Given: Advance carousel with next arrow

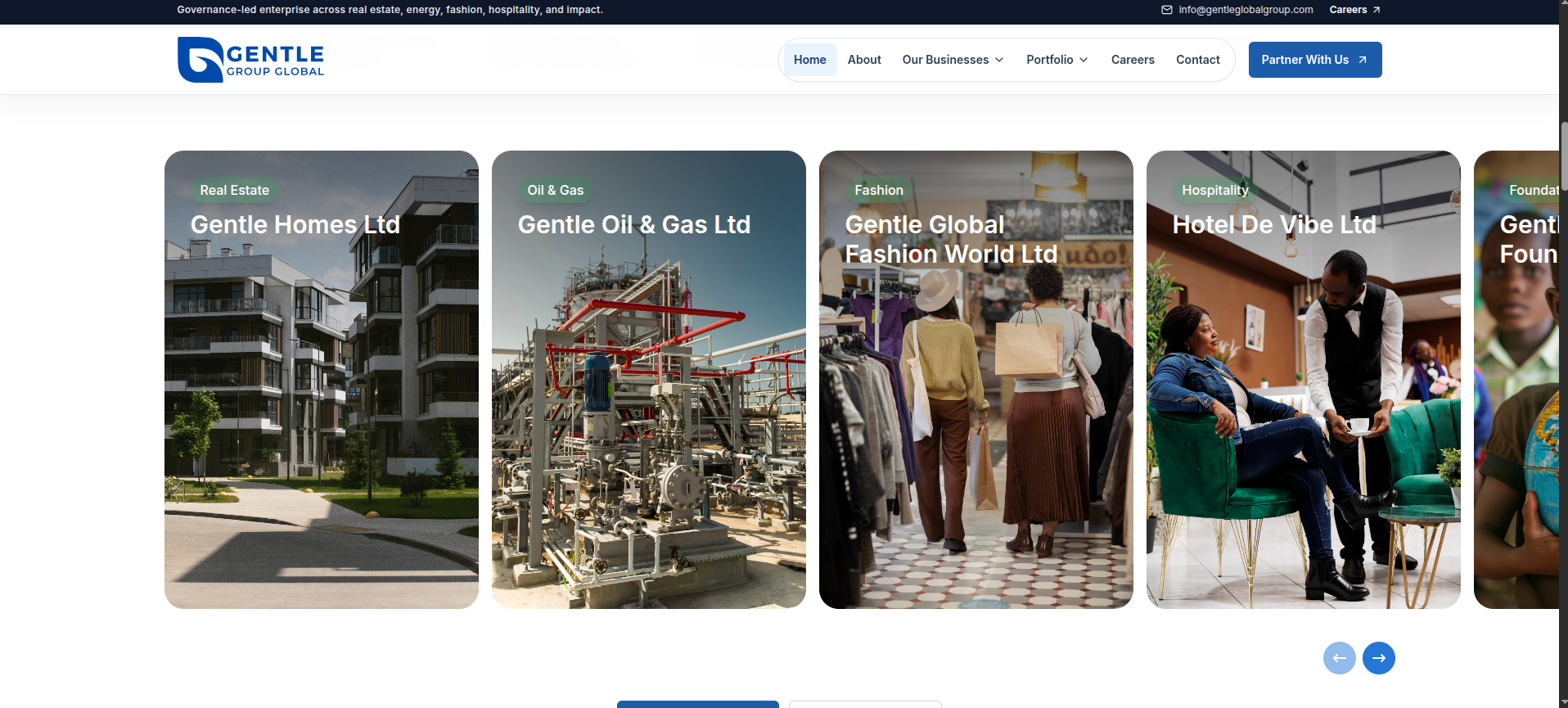Looking at the screenshot, I should pyautogui.click(x=1379, y=658).
